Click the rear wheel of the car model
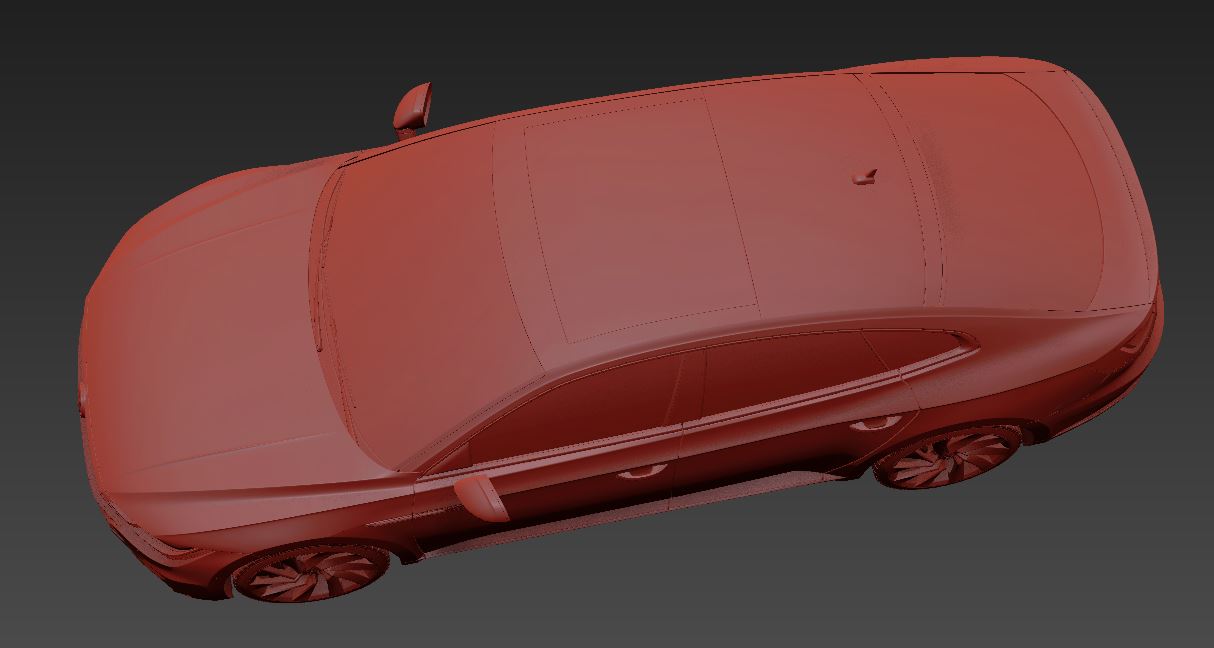This screenshot has width=1214, height=648. [x=946, y=457]
